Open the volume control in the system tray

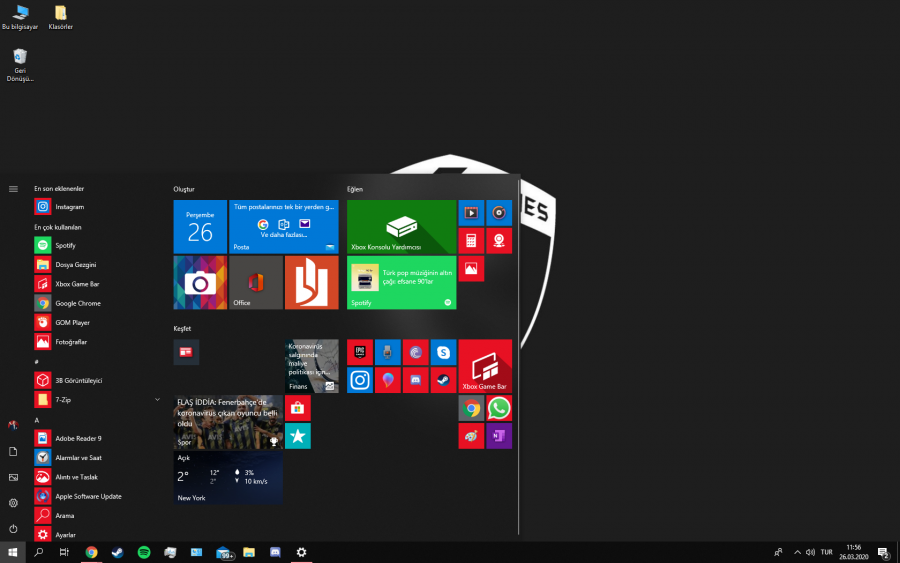[811, 552]
